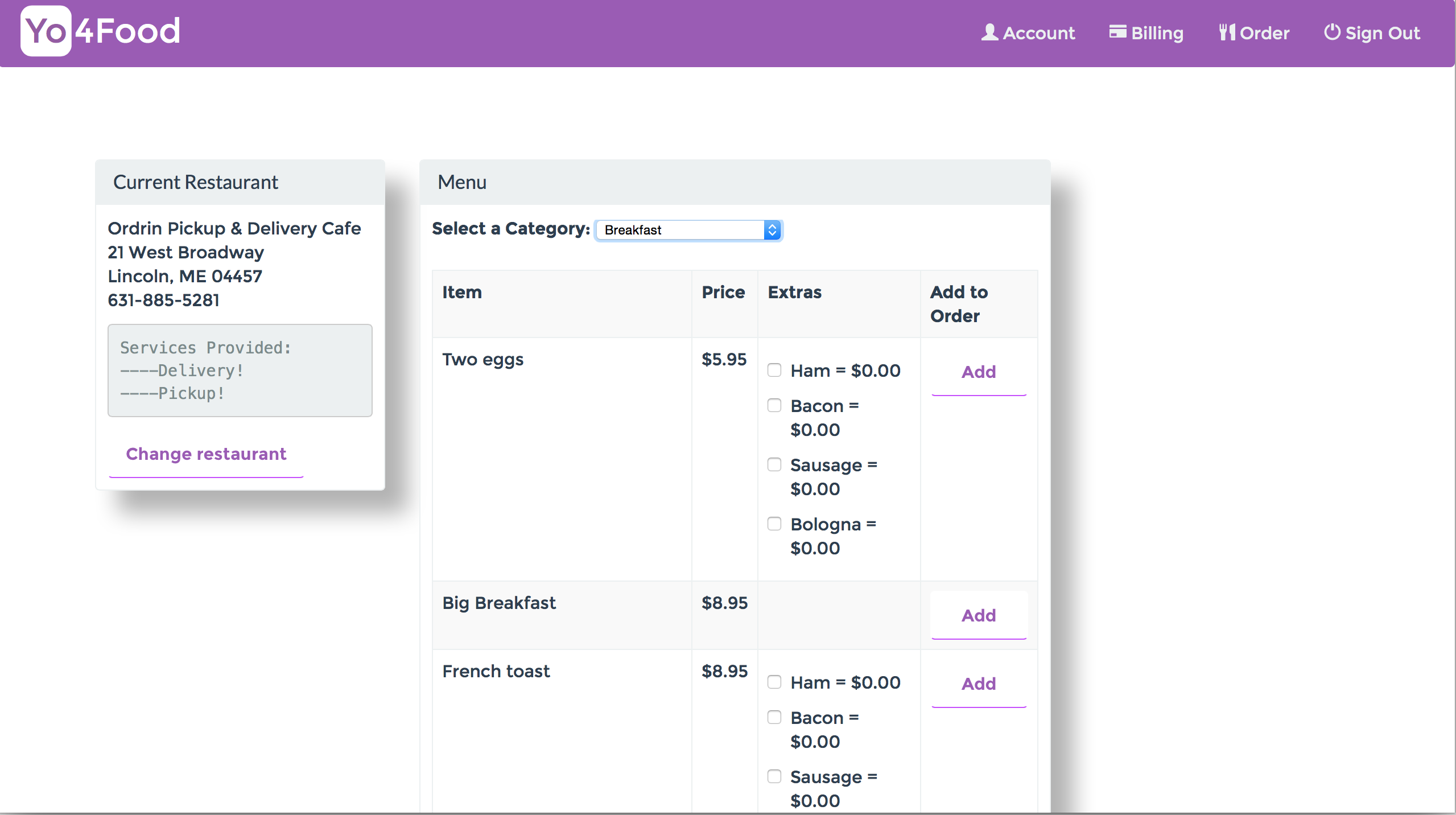Add Two eggs to order
Screen dimensions: 1456x815
pos(978,372)
